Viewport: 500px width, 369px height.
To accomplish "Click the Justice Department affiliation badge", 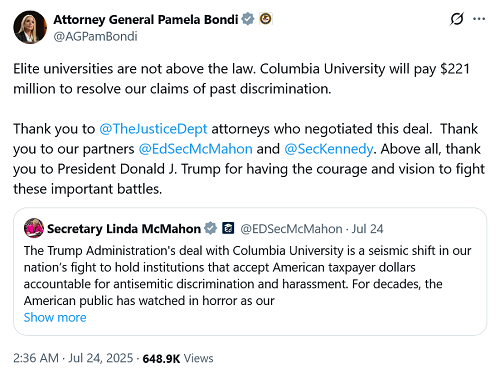I will [x=266, y=19].
